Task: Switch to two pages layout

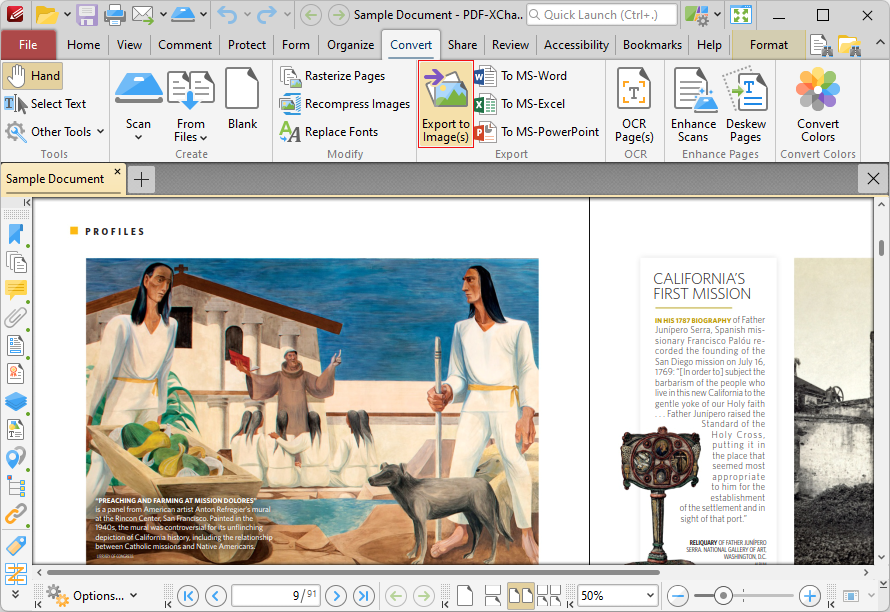Action: click(x=520, y=596)
